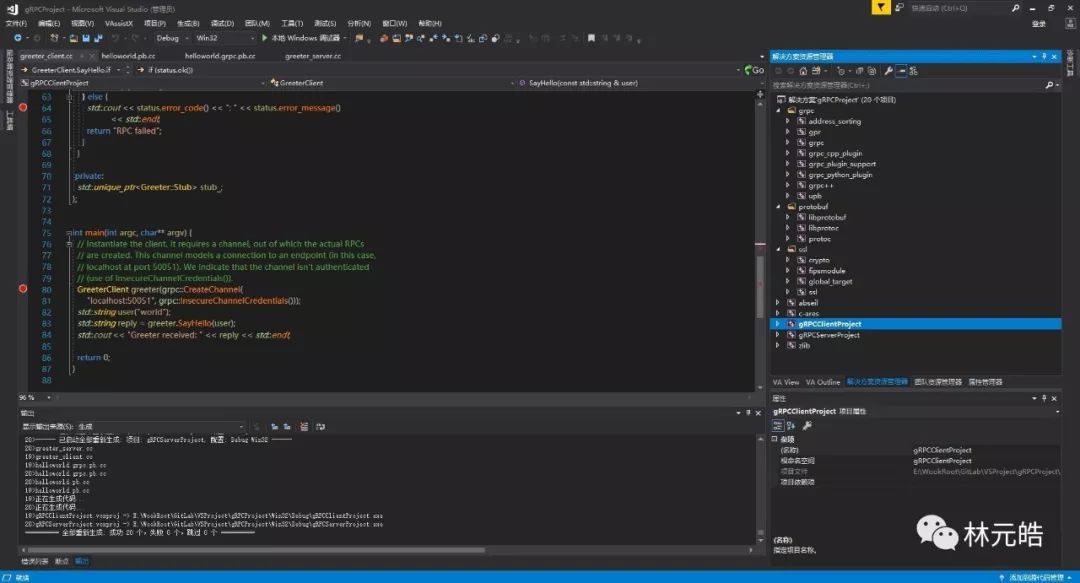Open the VAssistX menu
This screenshot has height=583, width=1080.
click(117, 23)
